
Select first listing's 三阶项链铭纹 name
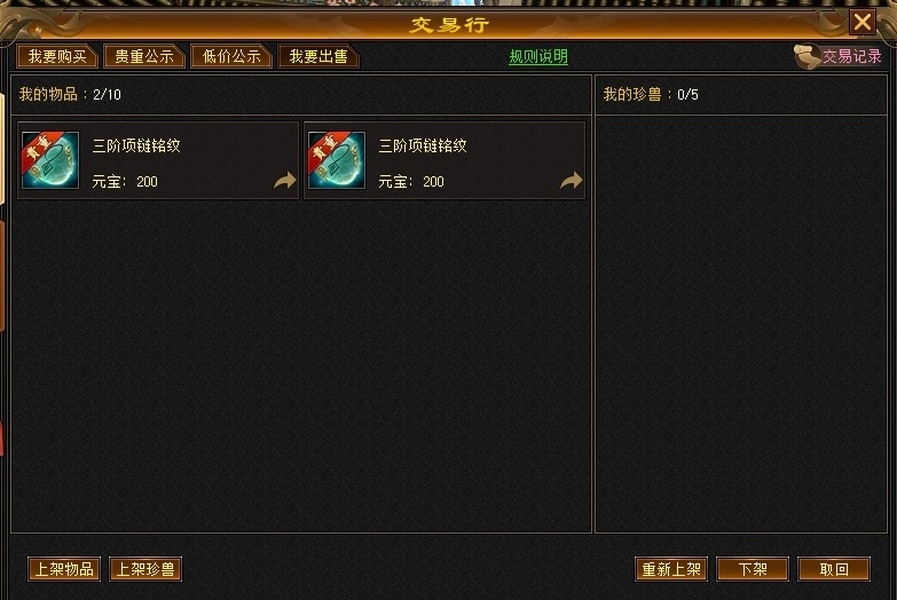(136, 146)
